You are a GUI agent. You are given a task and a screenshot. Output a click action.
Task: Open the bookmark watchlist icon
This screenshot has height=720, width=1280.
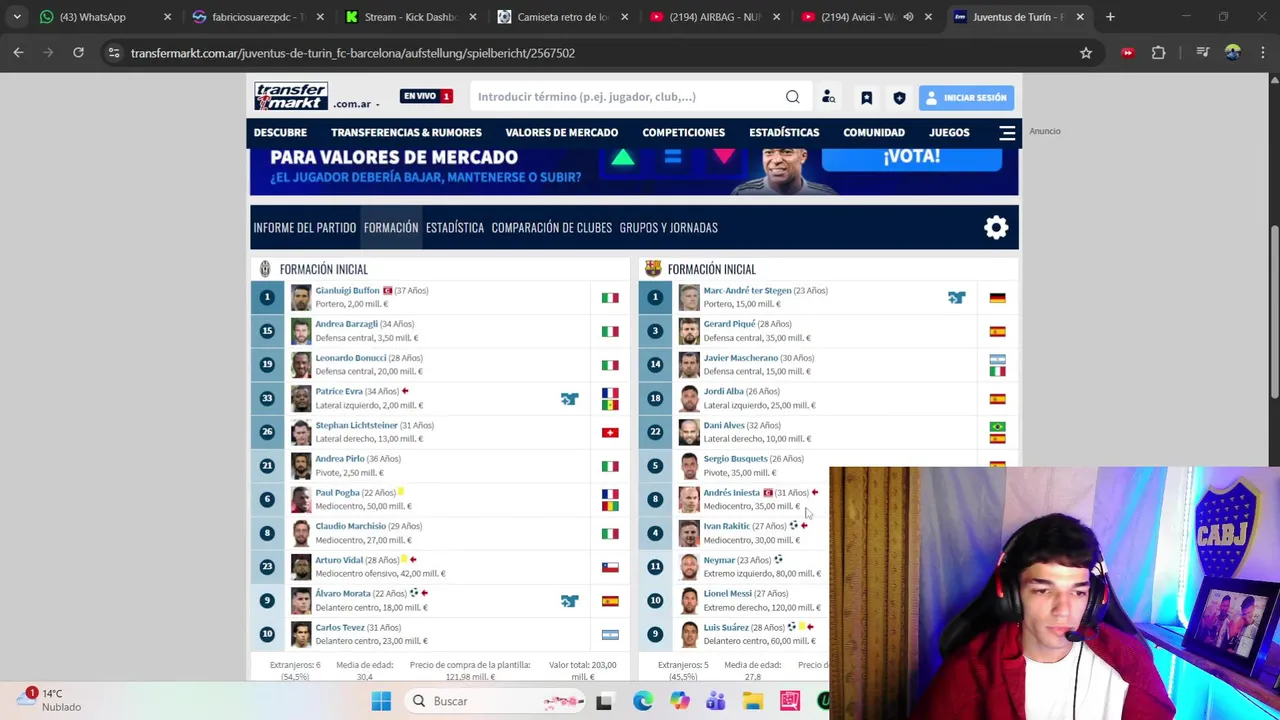(866, 97)
